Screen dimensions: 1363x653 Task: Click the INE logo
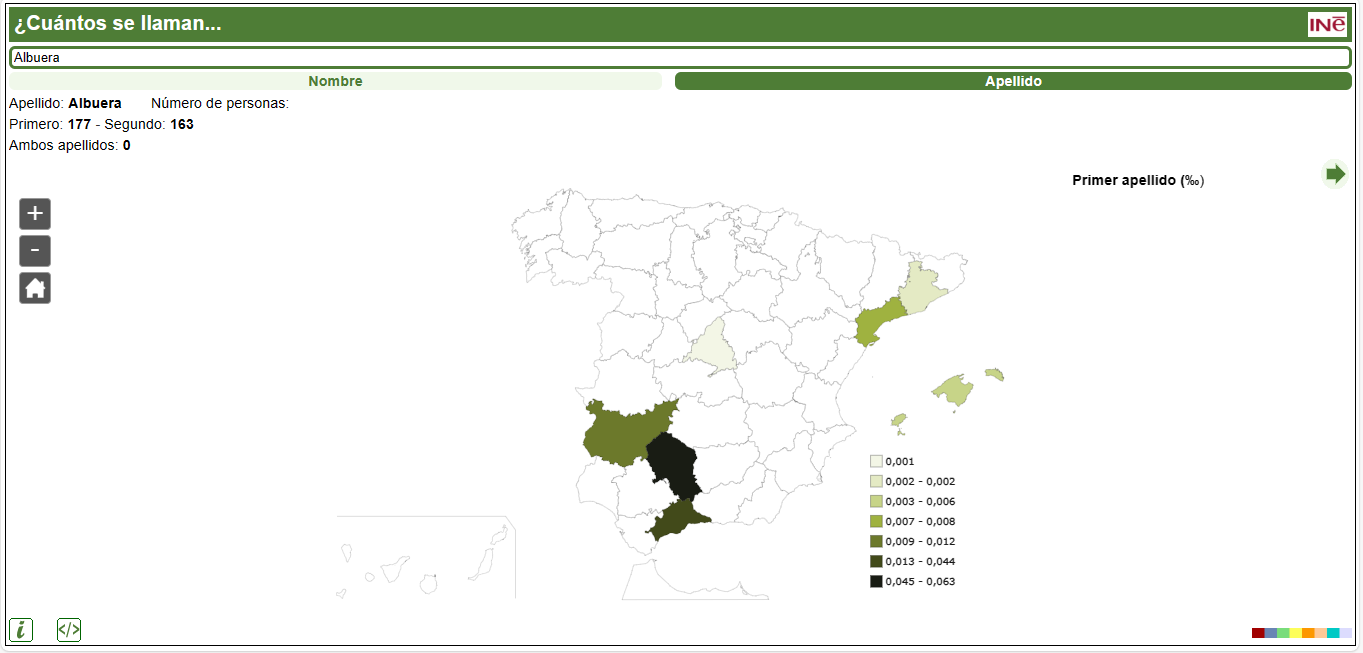(x=1327, y=22)
